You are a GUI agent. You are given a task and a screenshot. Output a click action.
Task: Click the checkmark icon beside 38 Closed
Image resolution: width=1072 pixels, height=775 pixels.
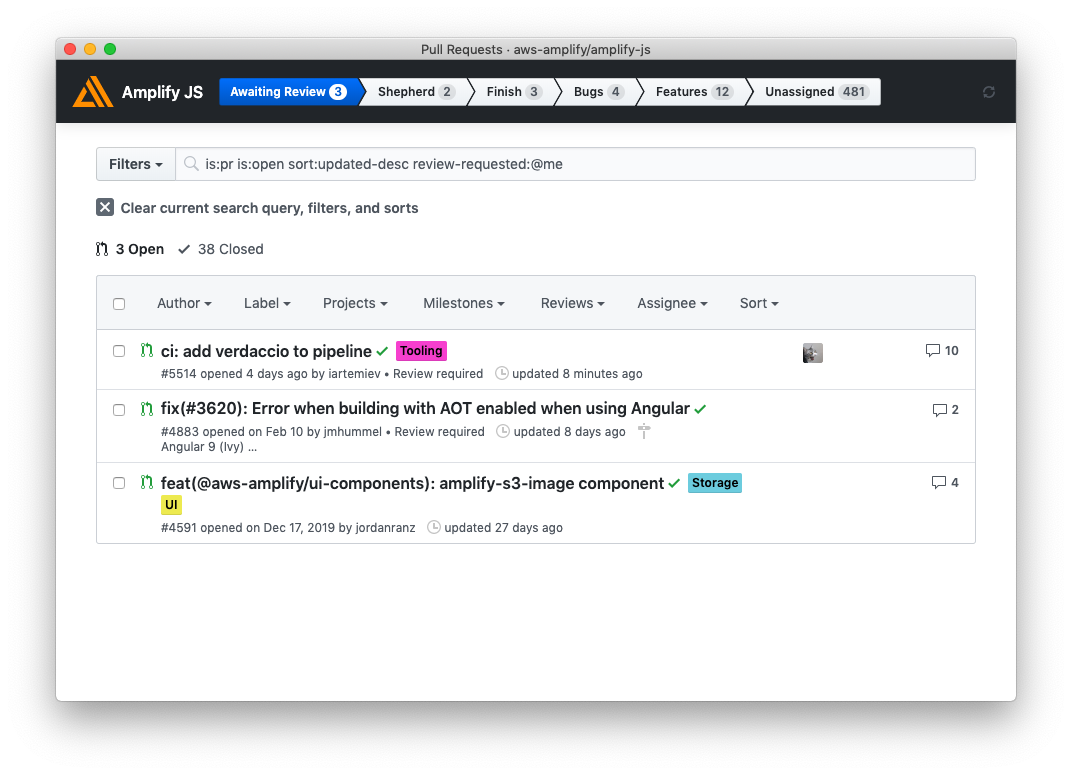pos(184,249)
